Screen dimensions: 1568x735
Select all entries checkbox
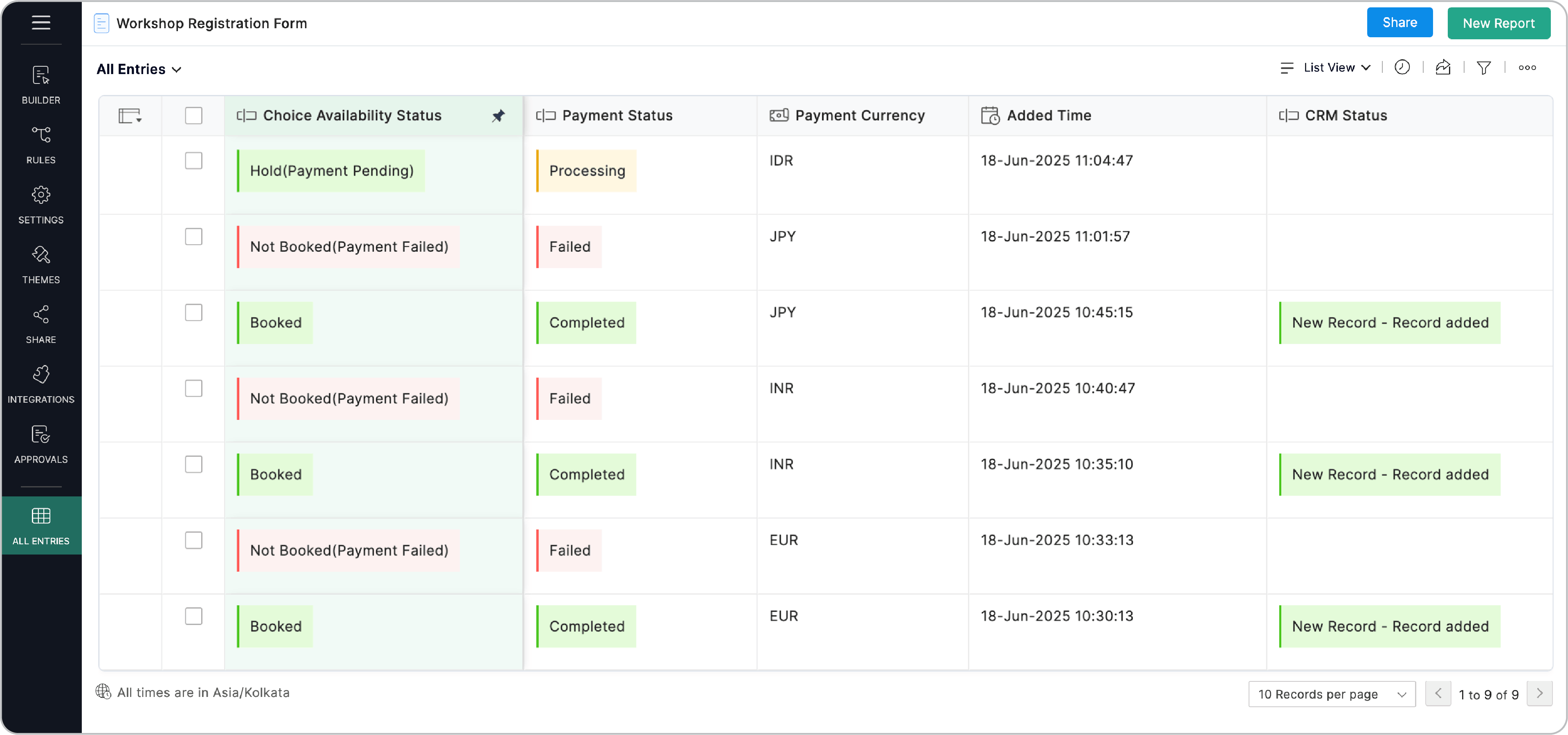pyautogui.click(x=193, y=115)
